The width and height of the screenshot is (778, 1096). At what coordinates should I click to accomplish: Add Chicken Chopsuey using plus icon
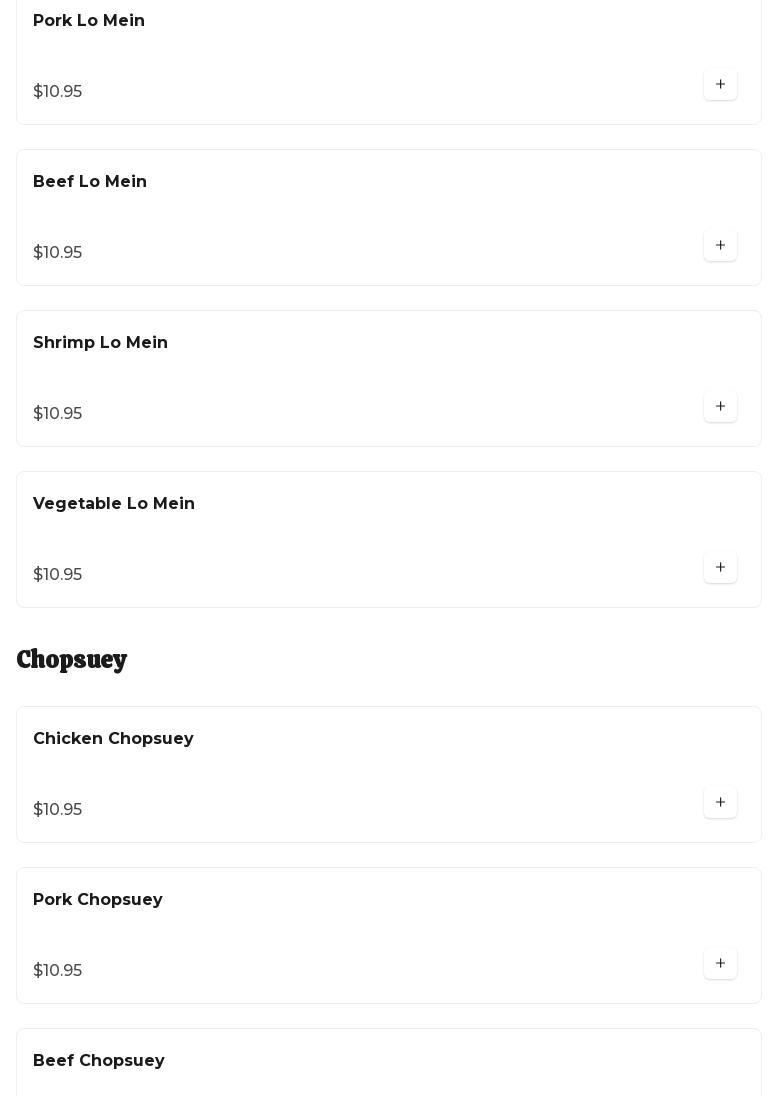point(720,803)
